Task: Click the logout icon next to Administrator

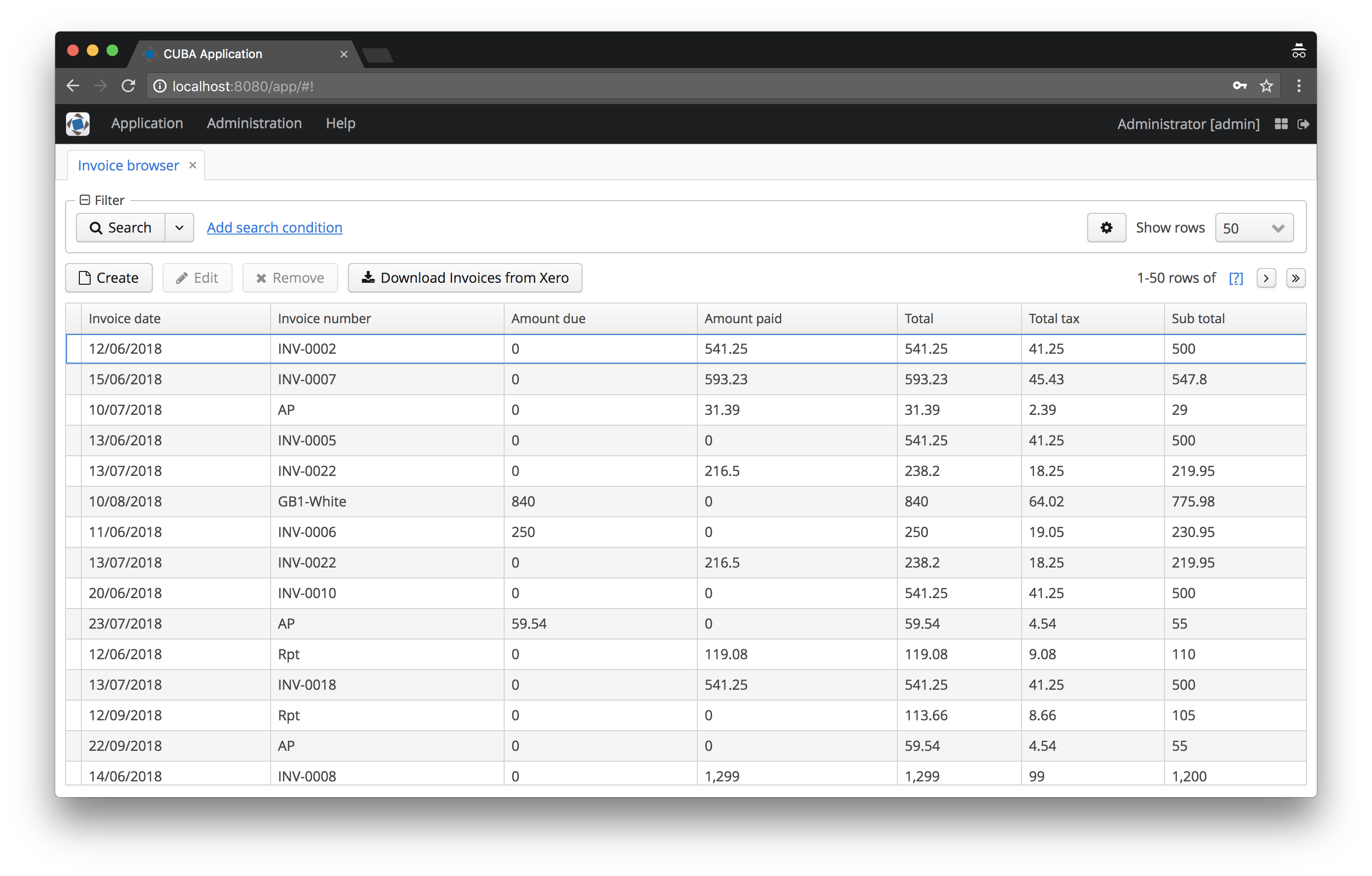Action: pos(1303,124)
